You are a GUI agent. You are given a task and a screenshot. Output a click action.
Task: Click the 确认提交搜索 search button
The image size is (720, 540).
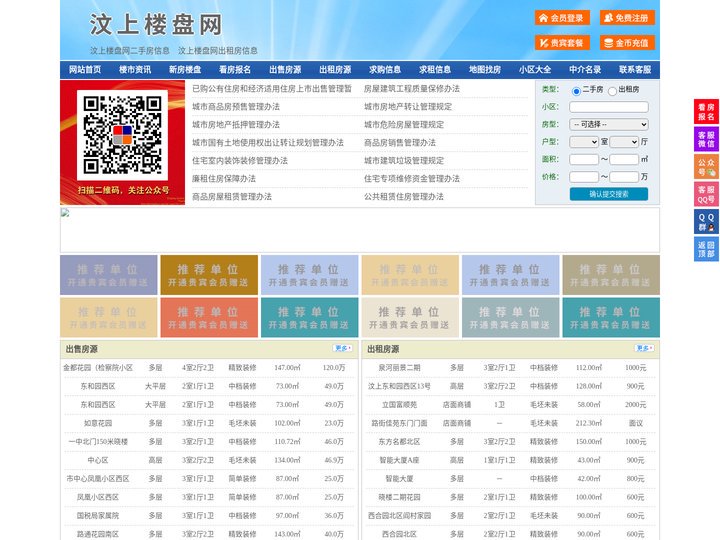[609, 194]
